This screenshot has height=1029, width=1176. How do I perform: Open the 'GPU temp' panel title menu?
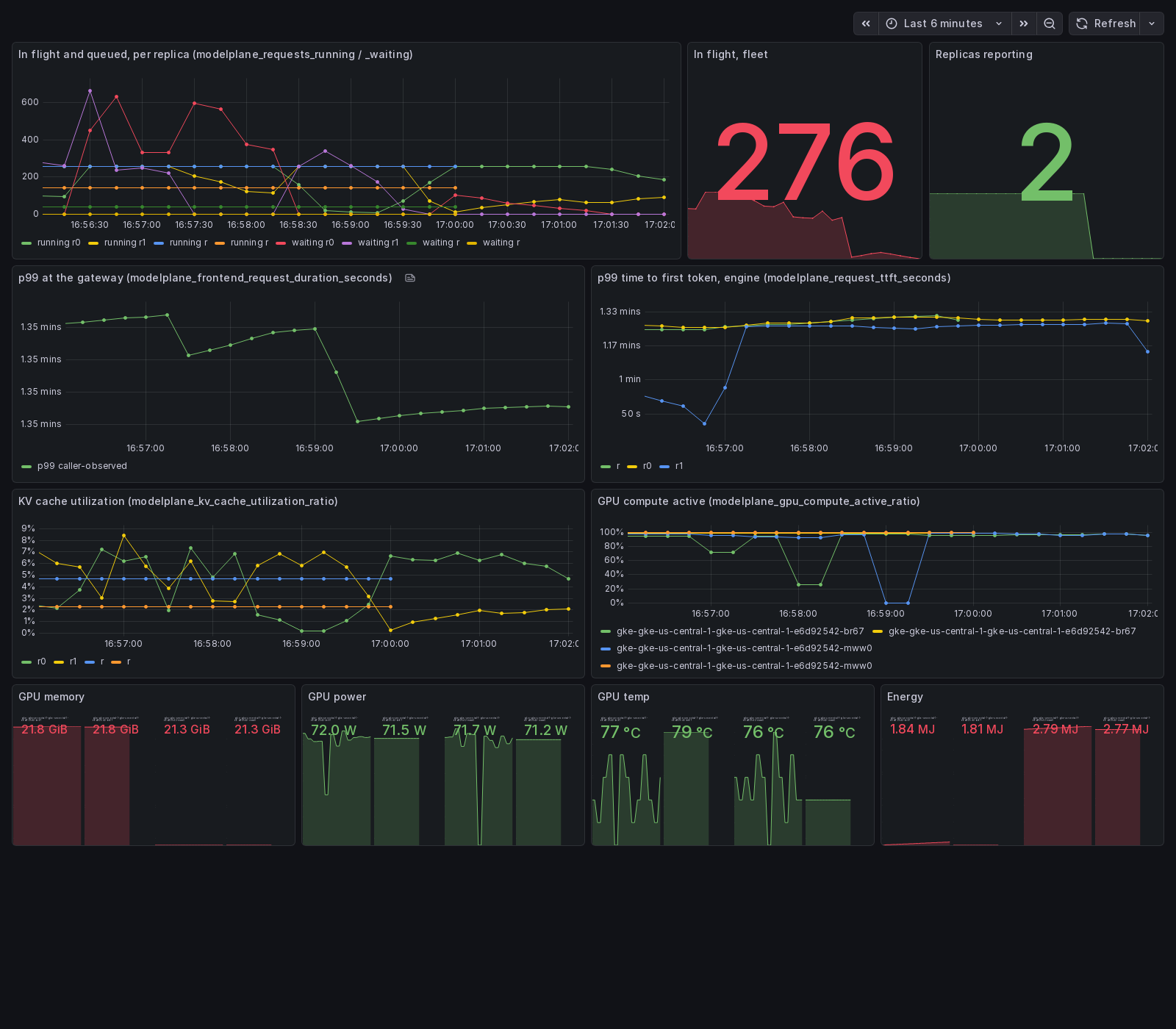click(623, 697)
